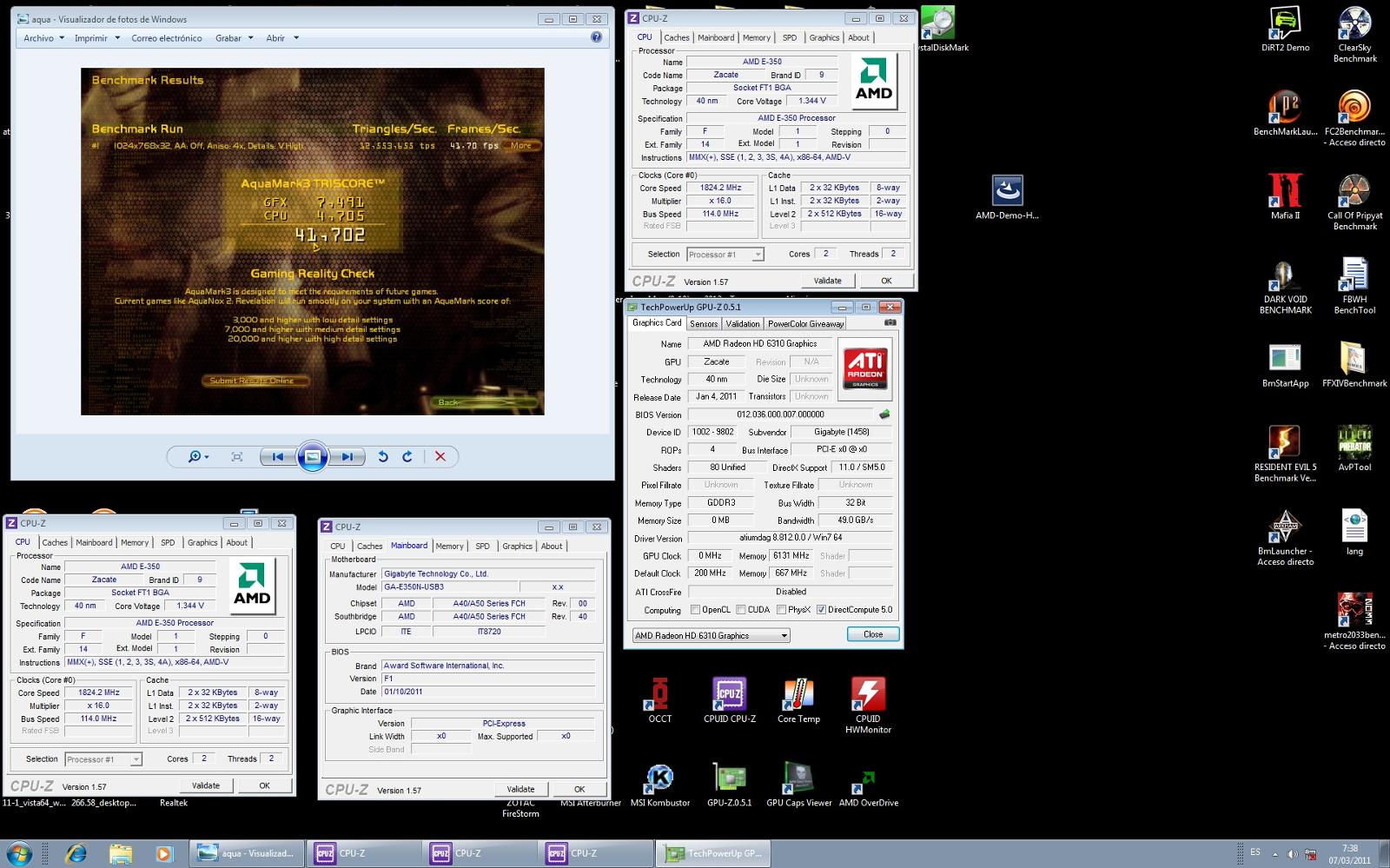Click Validate button in top CPU-Z window
The width and height of the screenshot is (1390, 868).
click(x=827, y=281)
